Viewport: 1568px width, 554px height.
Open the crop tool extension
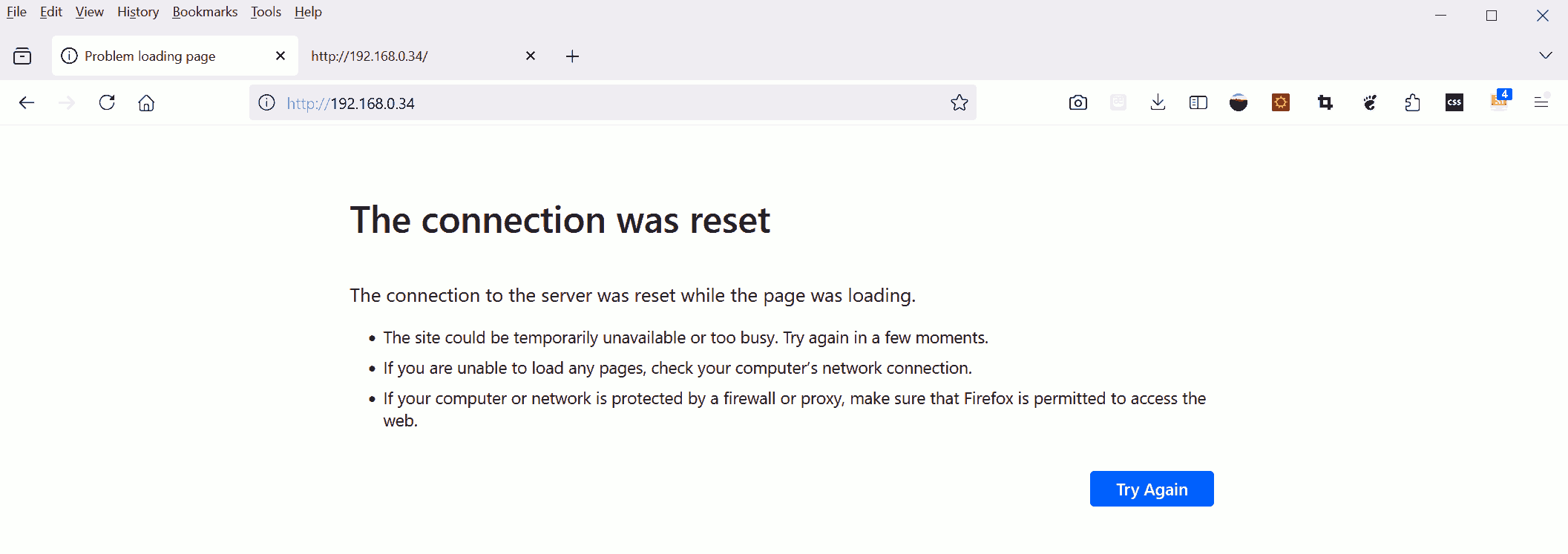1325,102
